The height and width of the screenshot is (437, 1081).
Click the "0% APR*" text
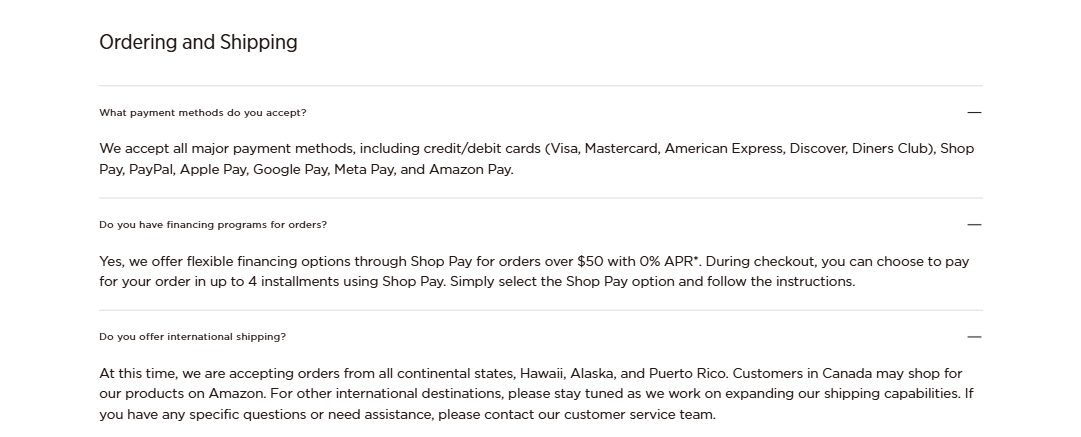pos(673,261)
